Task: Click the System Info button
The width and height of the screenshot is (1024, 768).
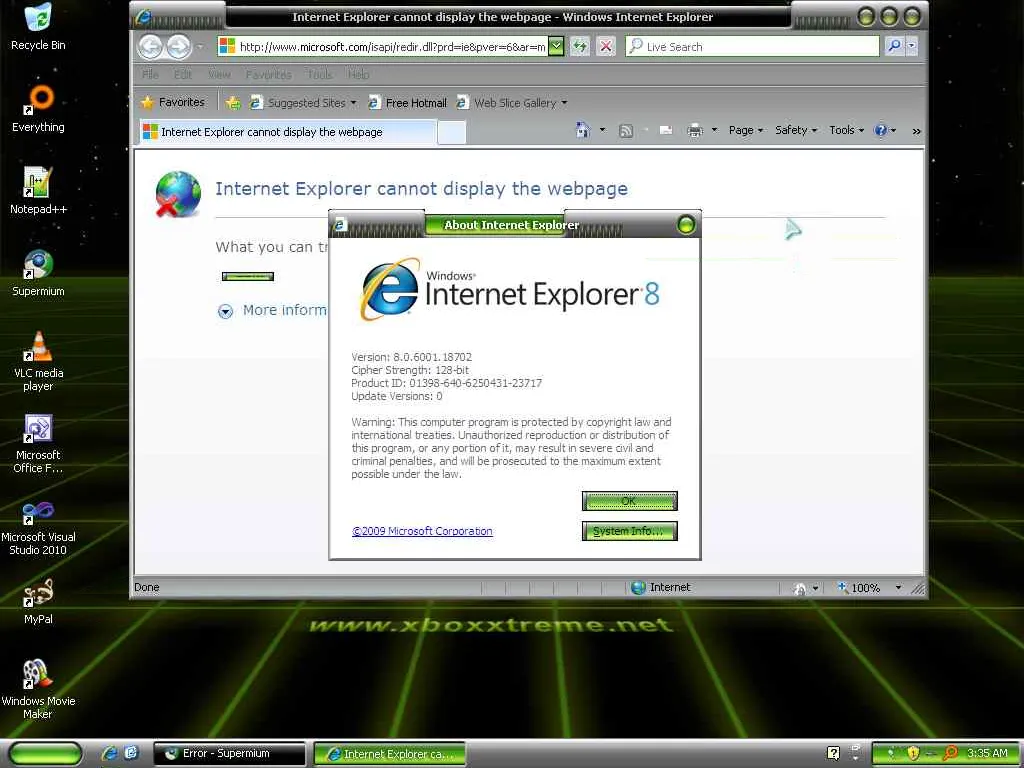Action: [630, 531]
